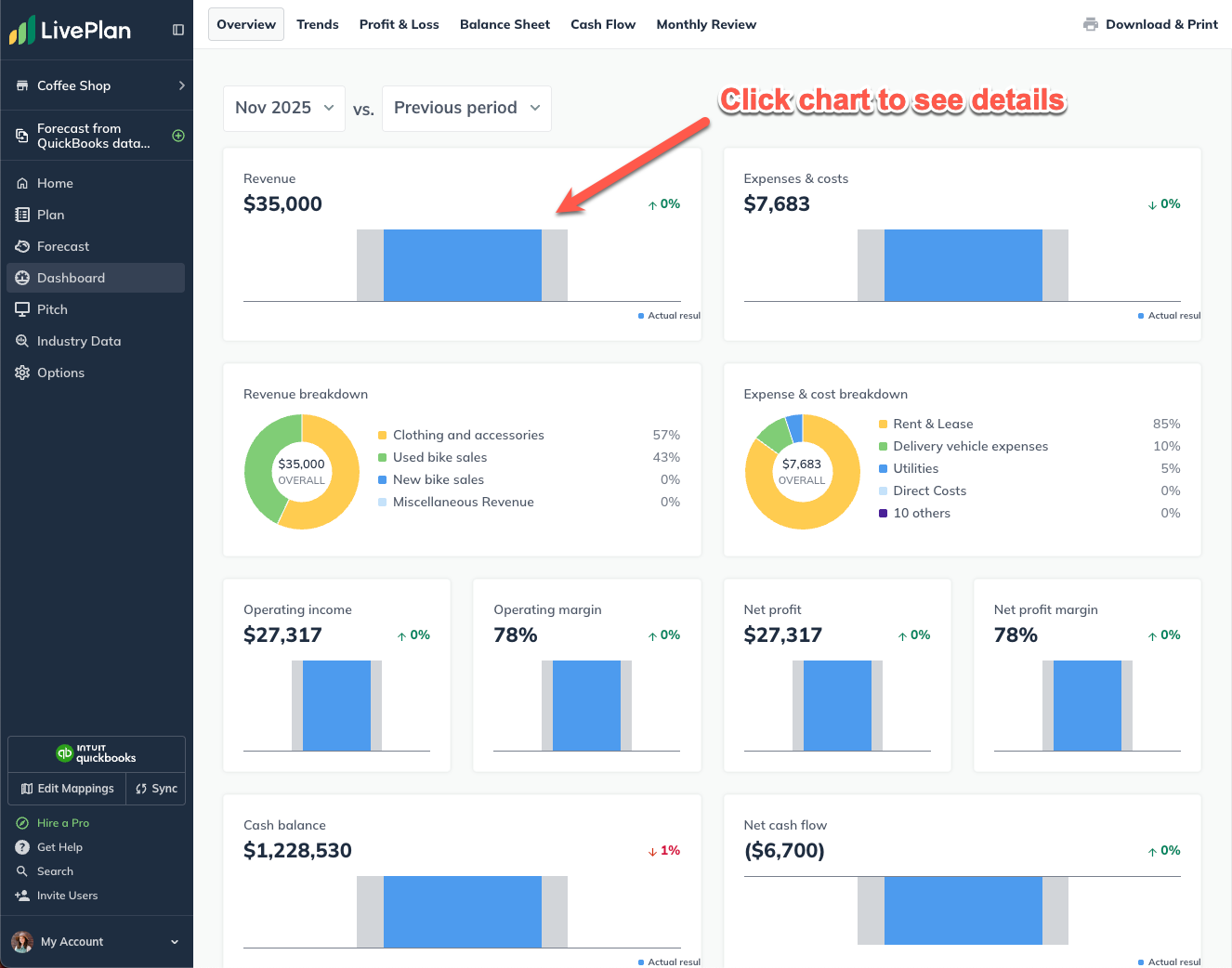Select the Forecast icon in the sidebar

[x=20, y=246]
